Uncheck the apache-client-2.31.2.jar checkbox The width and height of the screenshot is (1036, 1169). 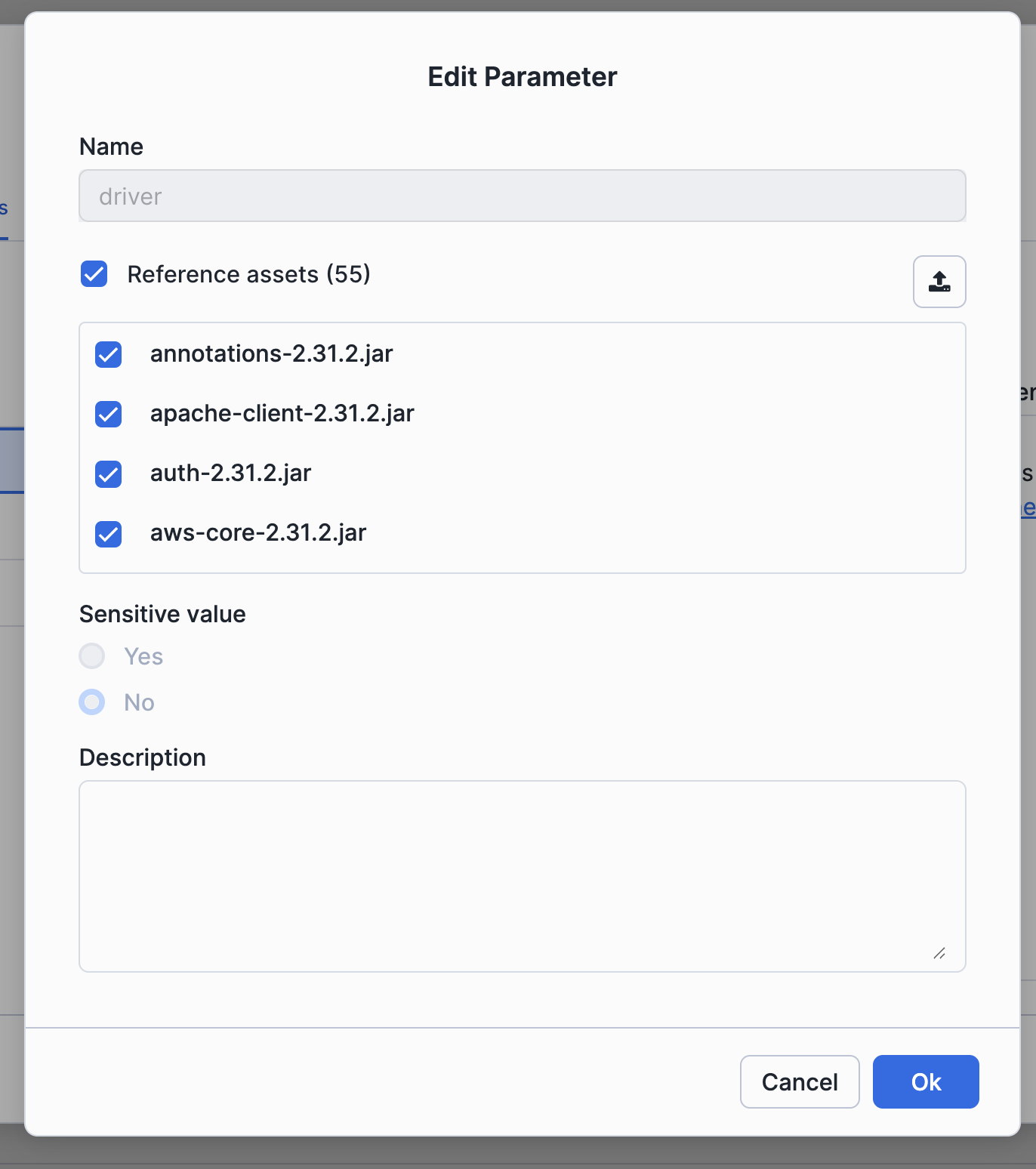109,414
